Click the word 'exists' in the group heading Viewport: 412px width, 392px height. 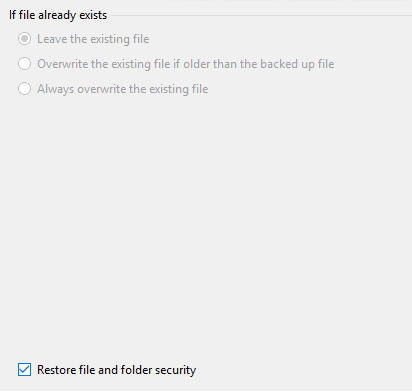[93, 15]
